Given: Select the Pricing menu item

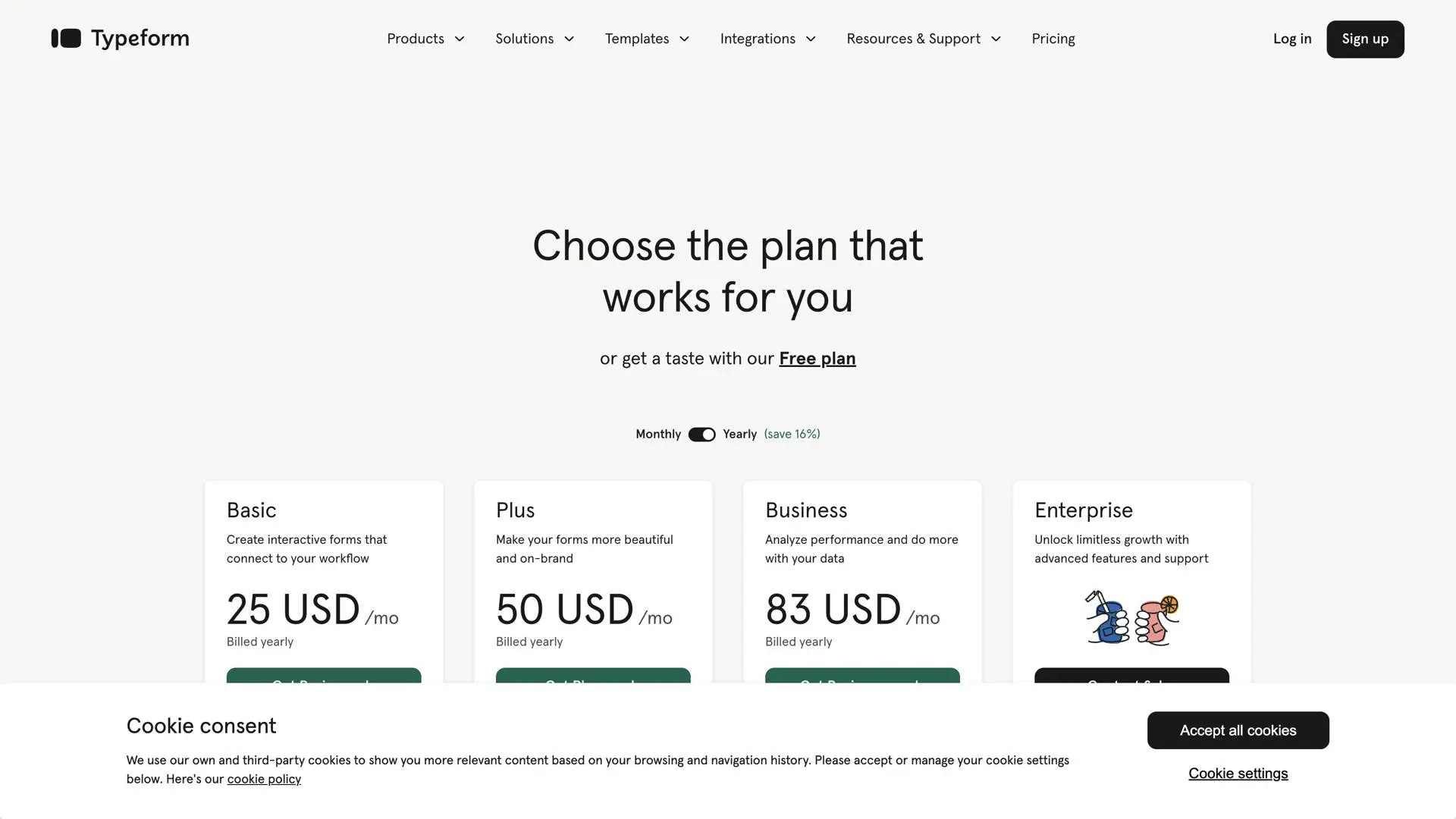Looking at the screenshot, I should (1053, 39).
